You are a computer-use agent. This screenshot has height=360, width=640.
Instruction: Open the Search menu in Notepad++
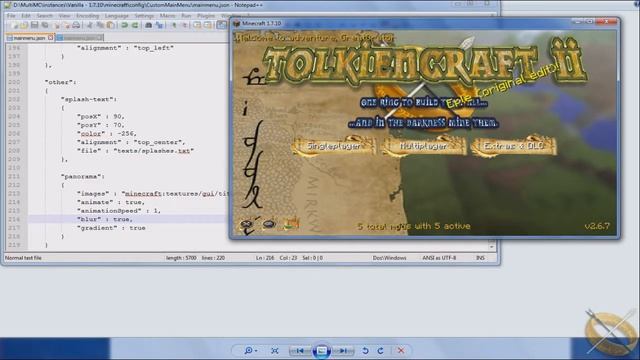click(44, 16)
